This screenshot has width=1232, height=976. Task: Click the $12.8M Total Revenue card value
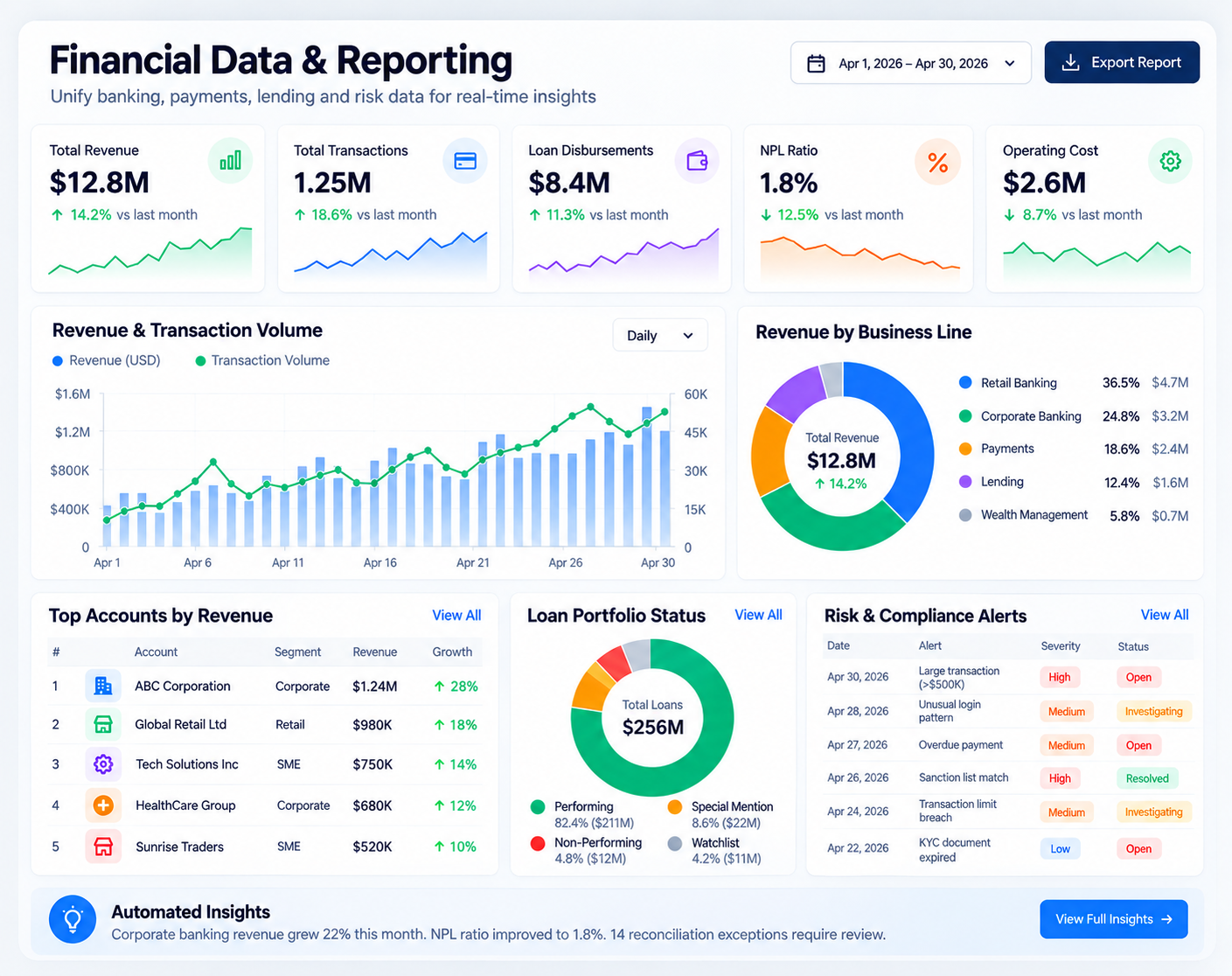pyautogui.click(x=100, y=183)
